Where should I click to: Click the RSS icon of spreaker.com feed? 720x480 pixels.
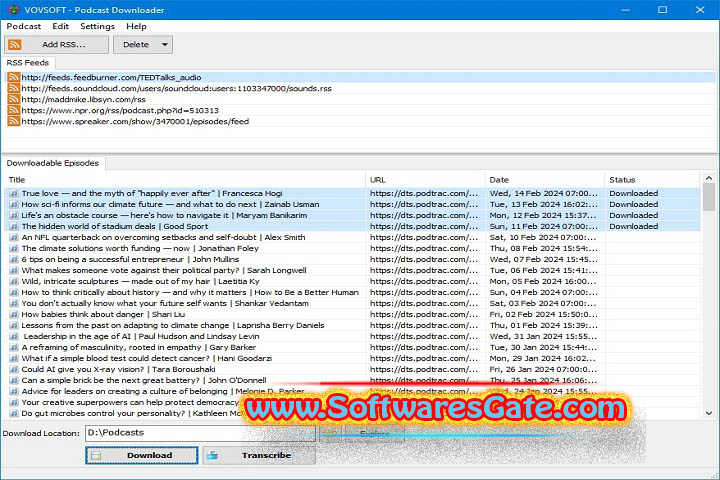point(14,121)
